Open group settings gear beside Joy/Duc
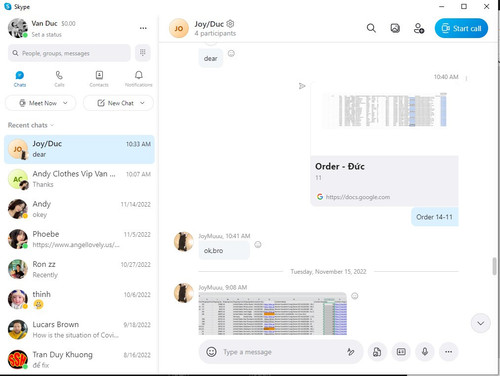The height and width of the screenshot is (376, 500). (230, 24)
